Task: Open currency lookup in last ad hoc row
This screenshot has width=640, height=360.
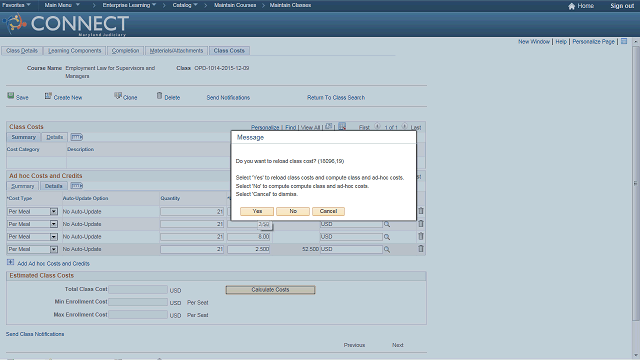Action: click(387, 249)
